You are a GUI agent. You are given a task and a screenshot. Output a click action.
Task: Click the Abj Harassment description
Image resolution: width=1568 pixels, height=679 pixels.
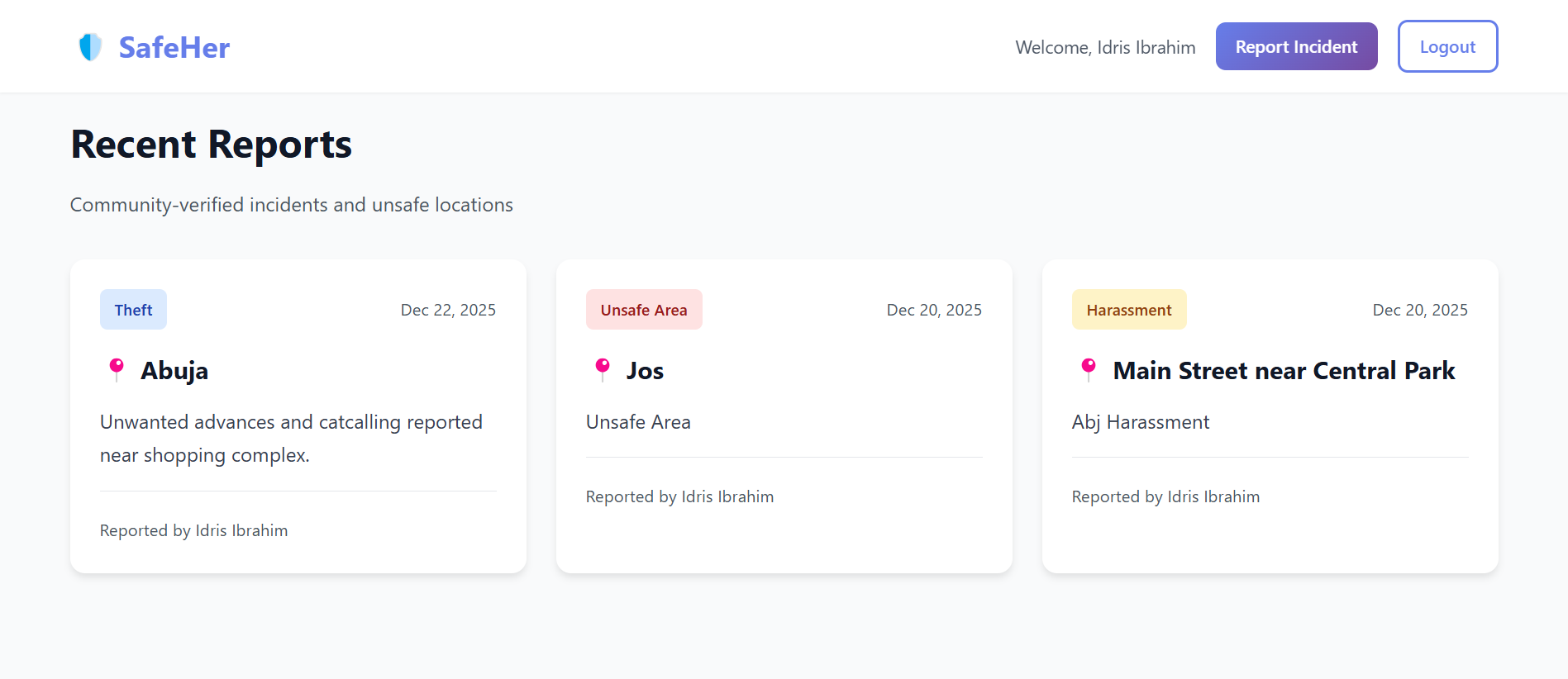pyautogui.click(x=1140, y=422)
